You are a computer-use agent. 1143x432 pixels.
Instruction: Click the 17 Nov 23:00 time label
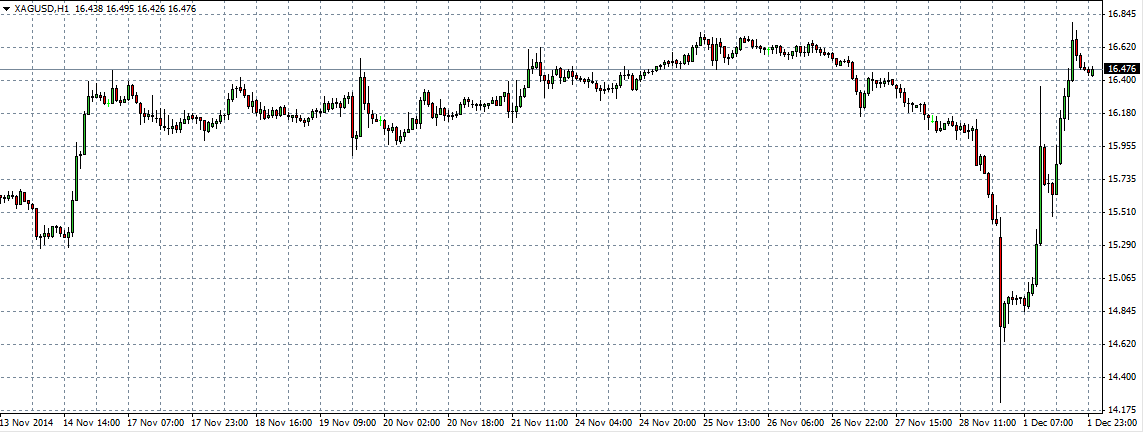point(221,423)
